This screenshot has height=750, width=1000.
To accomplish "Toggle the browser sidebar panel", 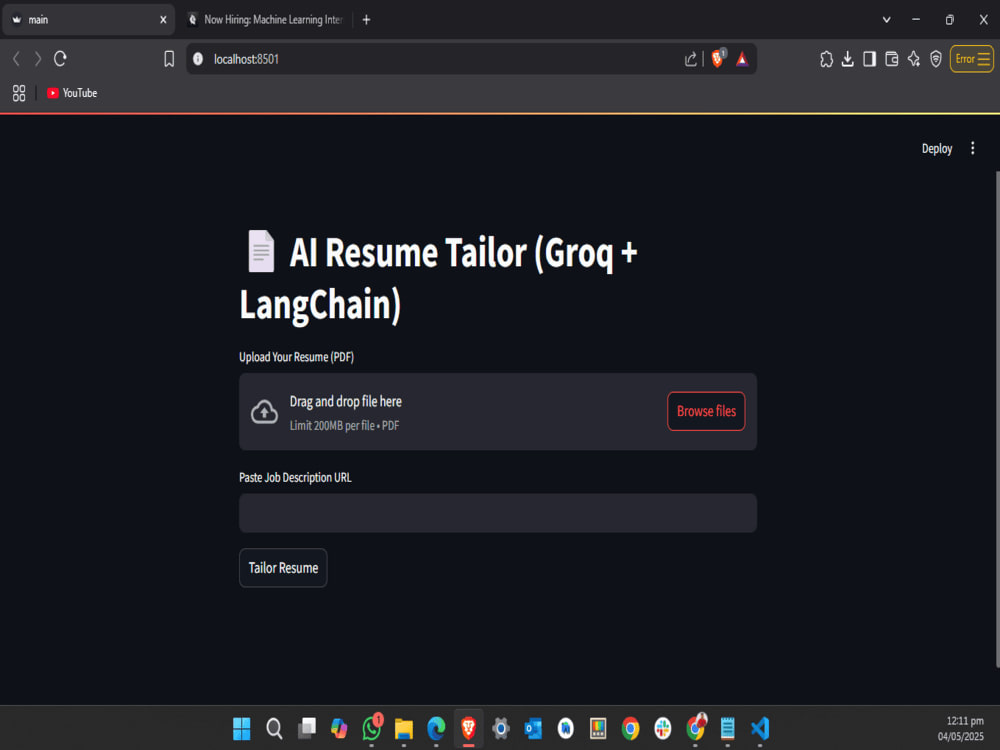I will coord(869,59).
